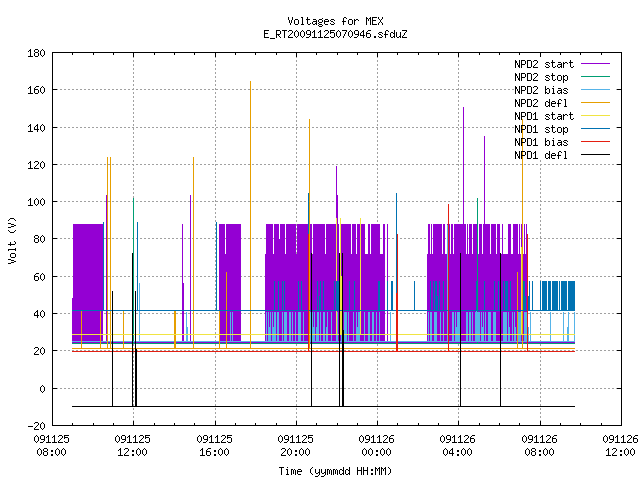Select the 'NPD1 defl' legend label

pyautogui.click(x=541, y=155)
